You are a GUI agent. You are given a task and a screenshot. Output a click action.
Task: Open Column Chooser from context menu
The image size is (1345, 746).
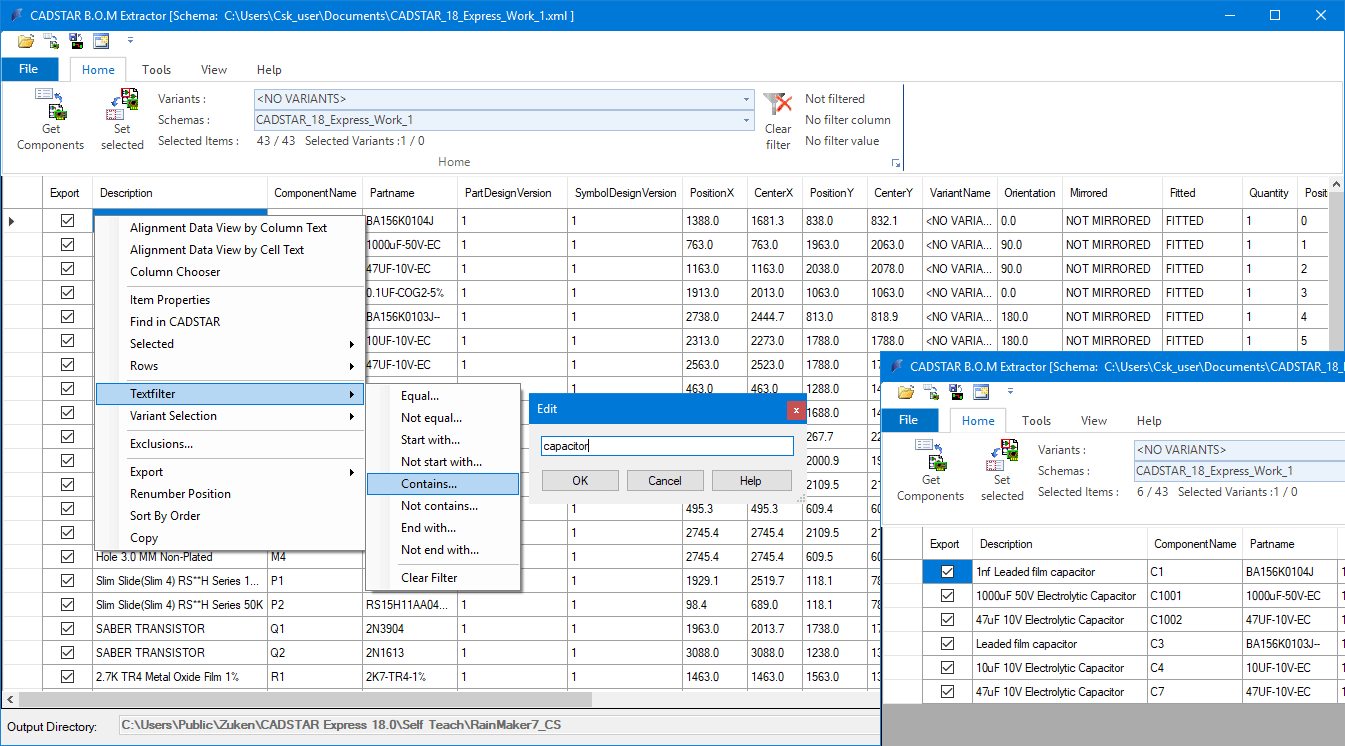click(x=231, y=272)
